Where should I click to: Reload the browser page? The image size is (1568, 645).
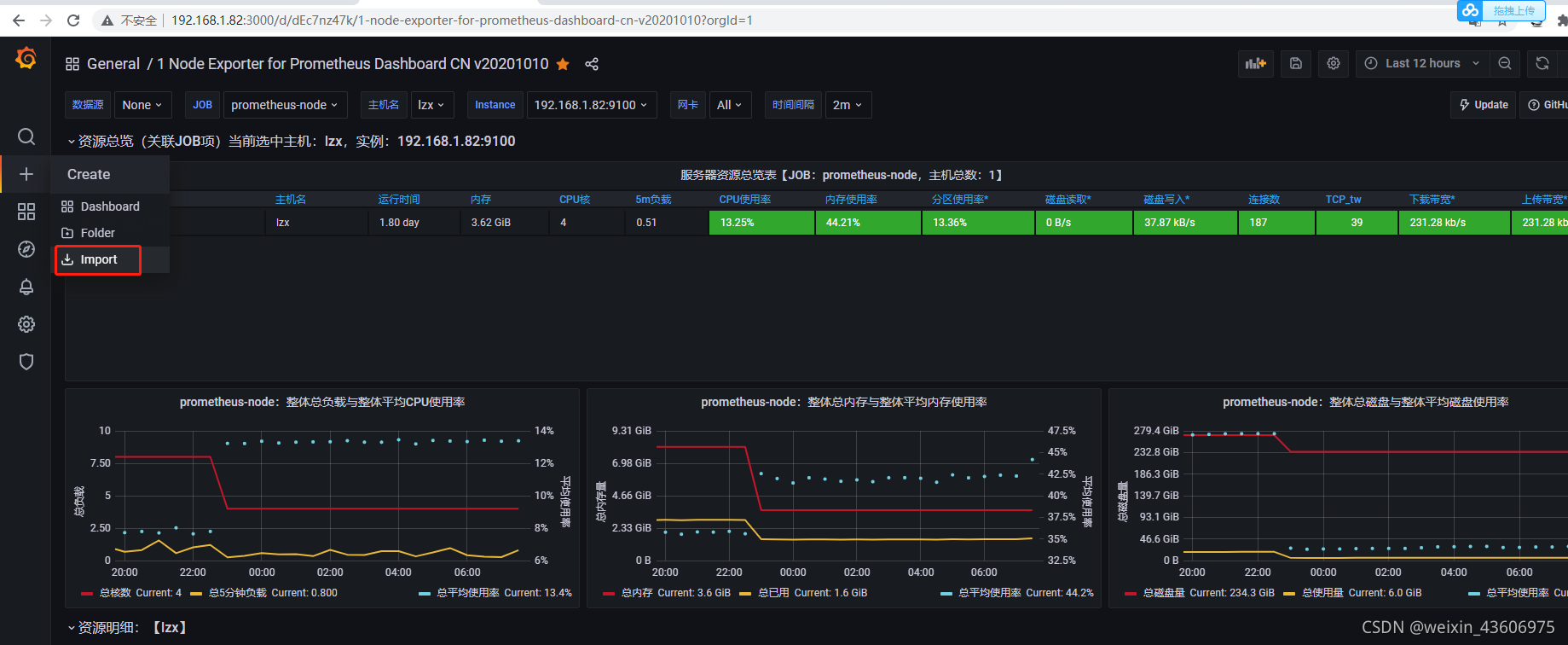point(73,20)
